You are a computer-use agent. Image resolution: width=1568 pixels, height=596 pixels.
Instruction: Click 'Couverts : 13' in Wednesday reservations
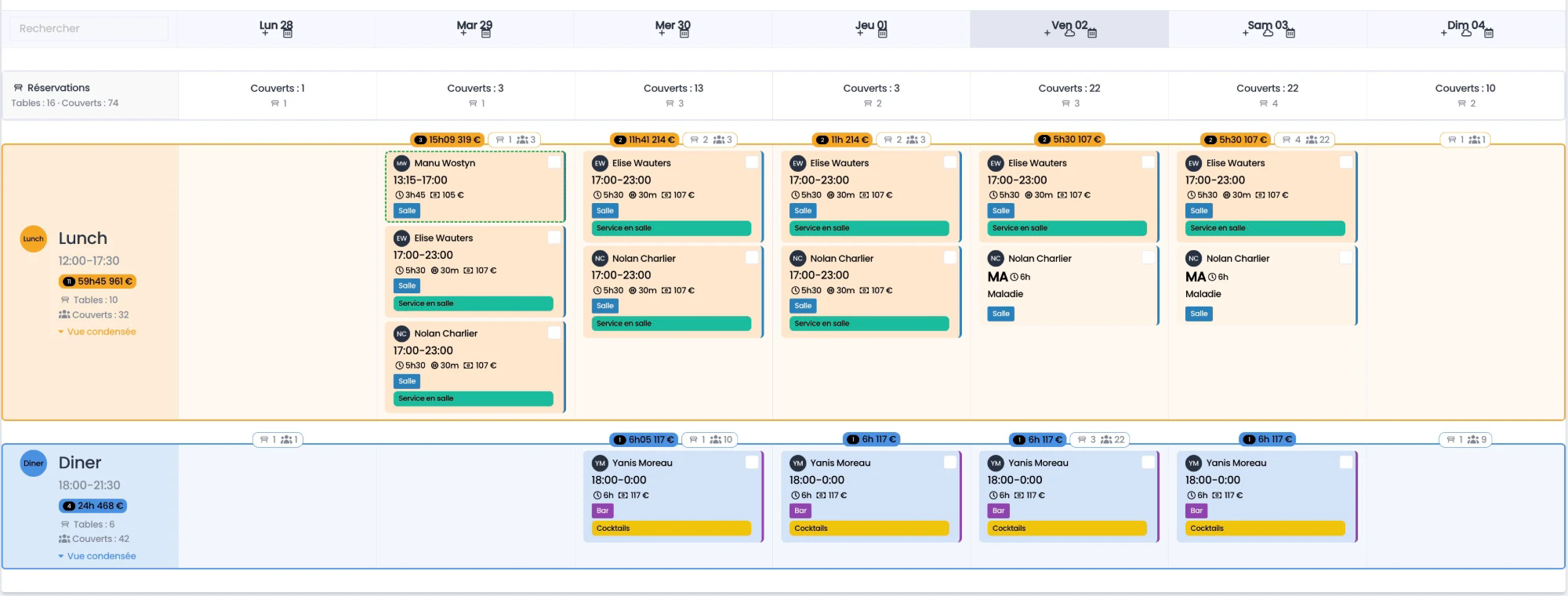tap(673, 88)
